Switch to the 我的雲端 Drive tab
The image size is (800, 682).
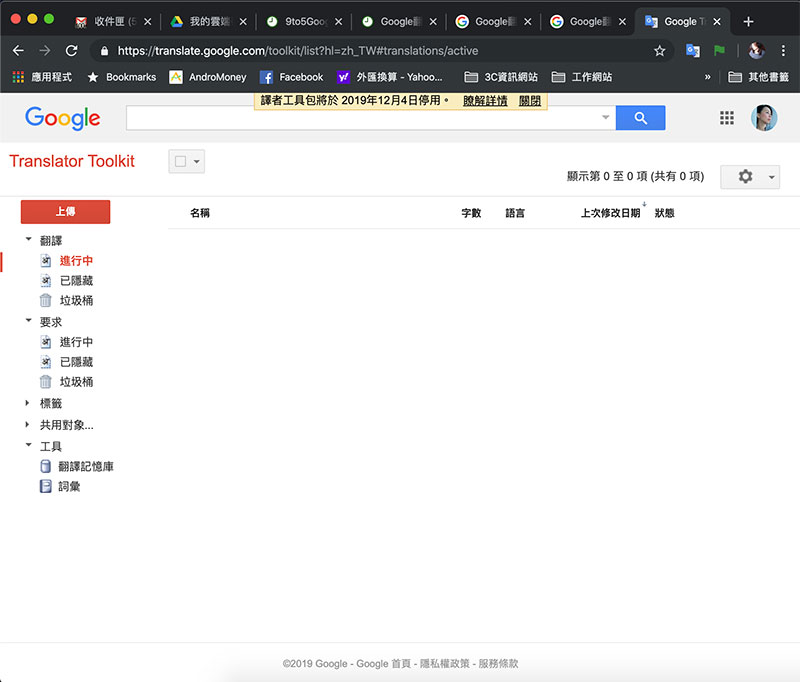pyautogui.click(x=205, y=21)
